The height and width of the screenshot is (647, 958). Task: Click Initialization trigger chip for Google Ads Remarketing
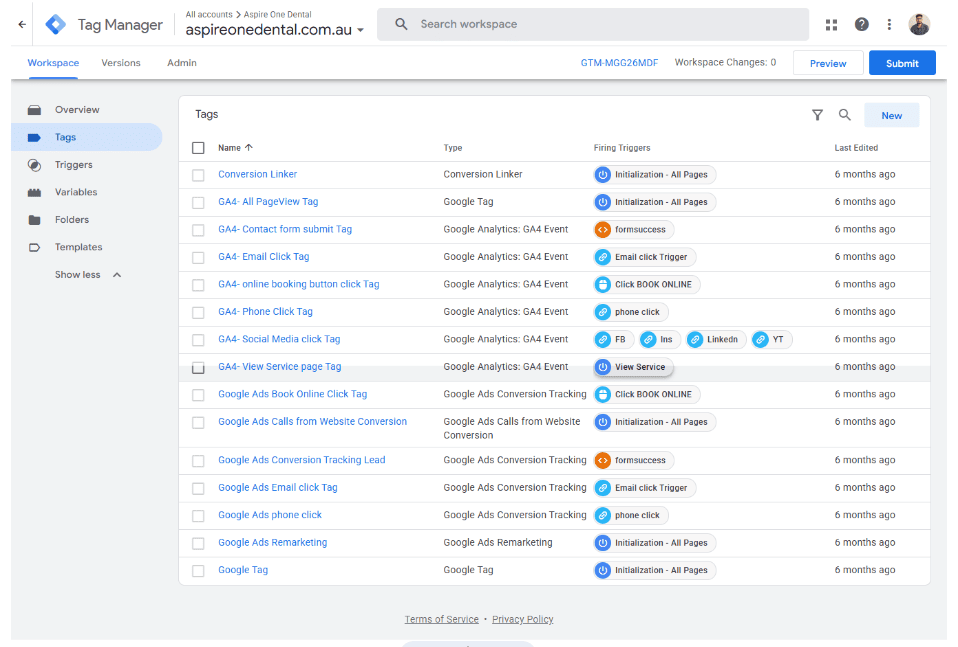(x=655, y=543)
